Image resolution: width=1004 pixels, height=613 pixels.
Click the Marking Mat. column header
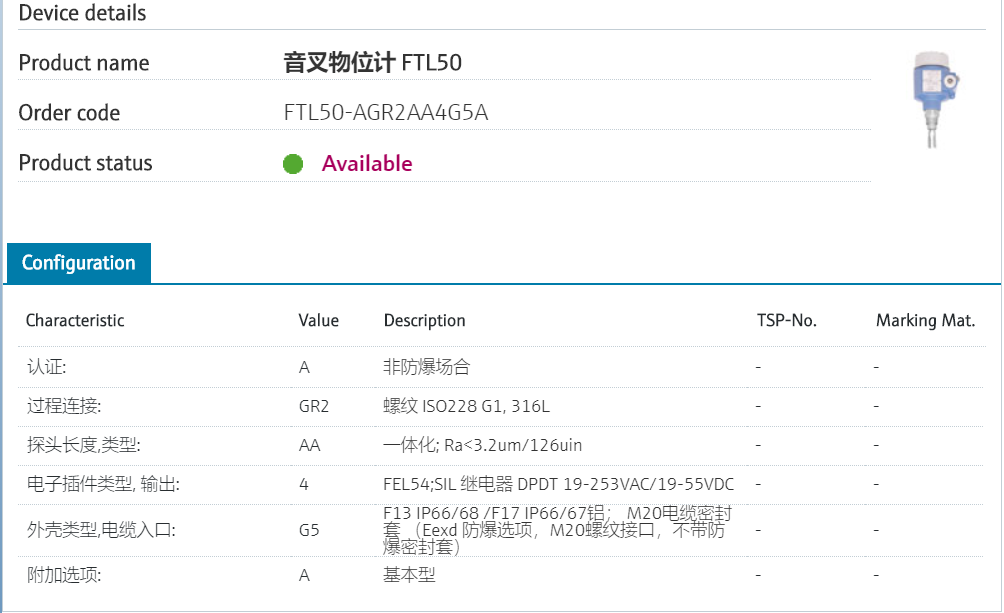(x=926, y=320)
